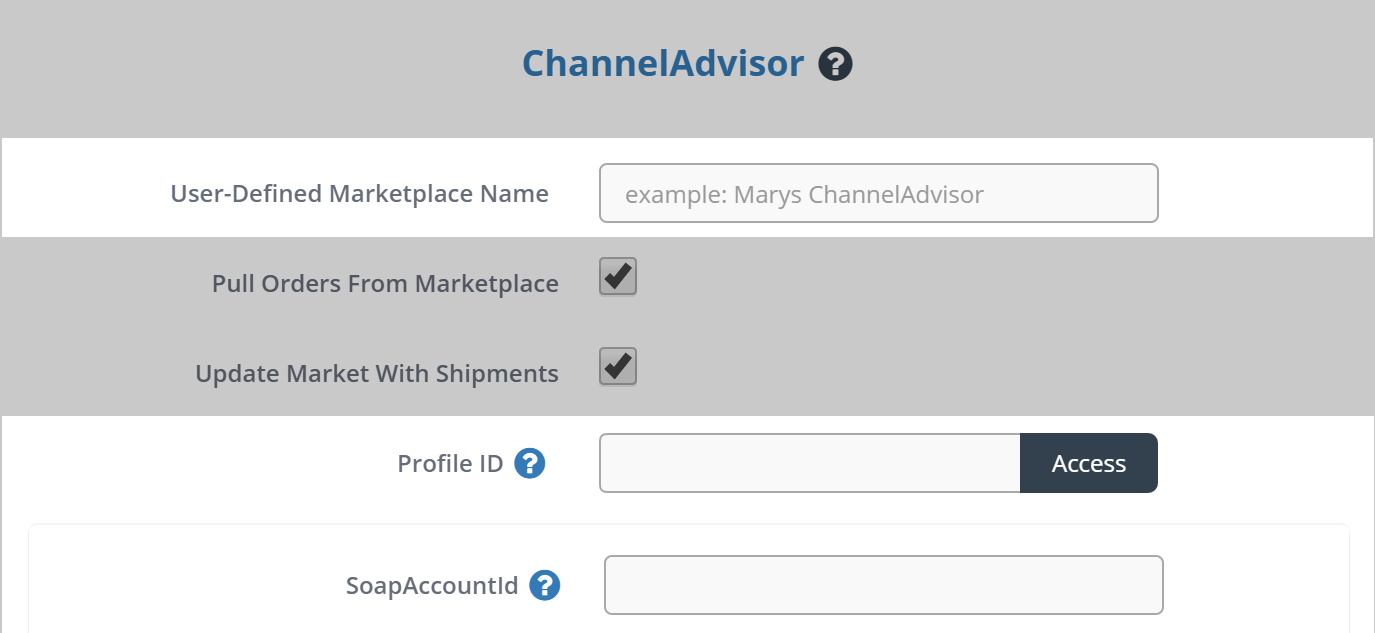Viewport: 1375px width, 633px height.
Task: Click the Pull Orders From Marketplace label
Action: click(x=385, y=284)
